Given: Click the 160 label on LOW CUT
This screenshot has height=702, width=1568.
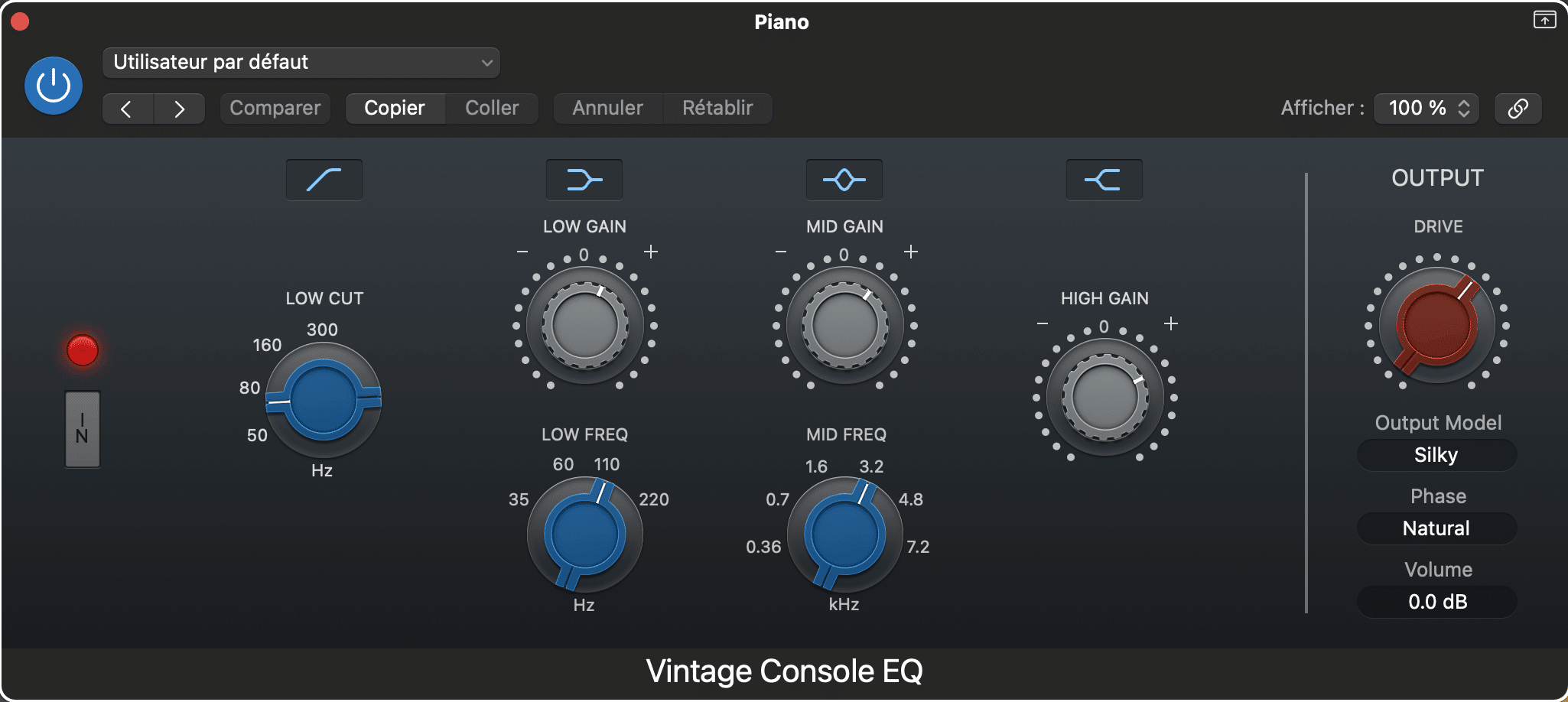Looking at the screenshot, I should tap(267, 345).
